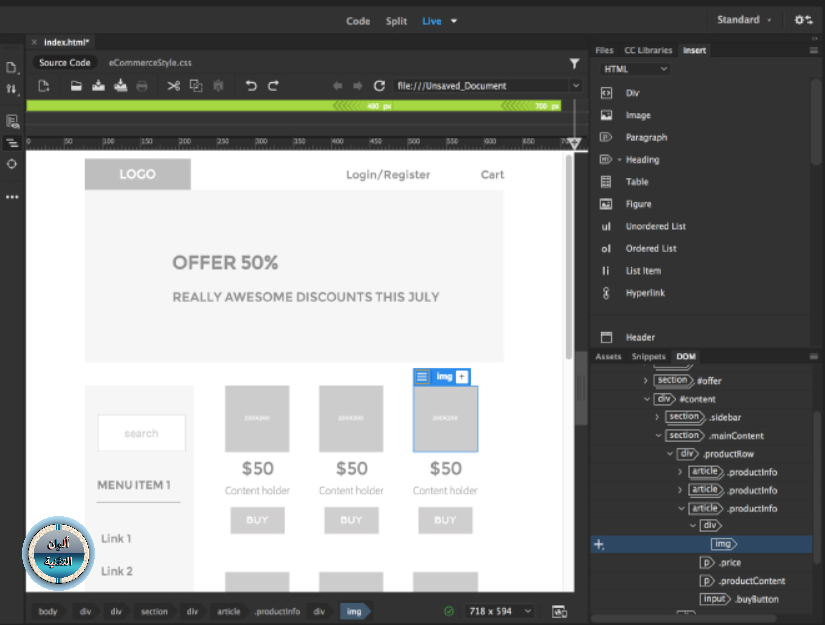This screenshot has height=625, width=825.
Task: Click the undo arrow icon
Action: coord(251,86)
